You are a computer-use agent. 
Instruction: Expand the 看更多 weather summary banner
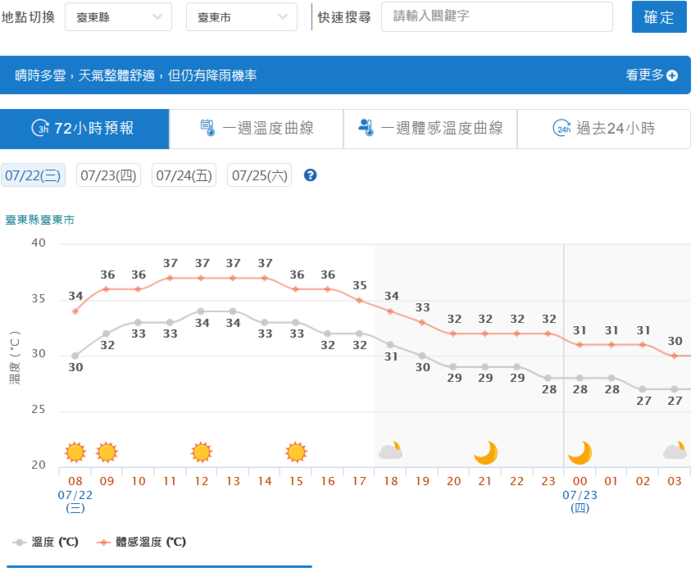651,75
